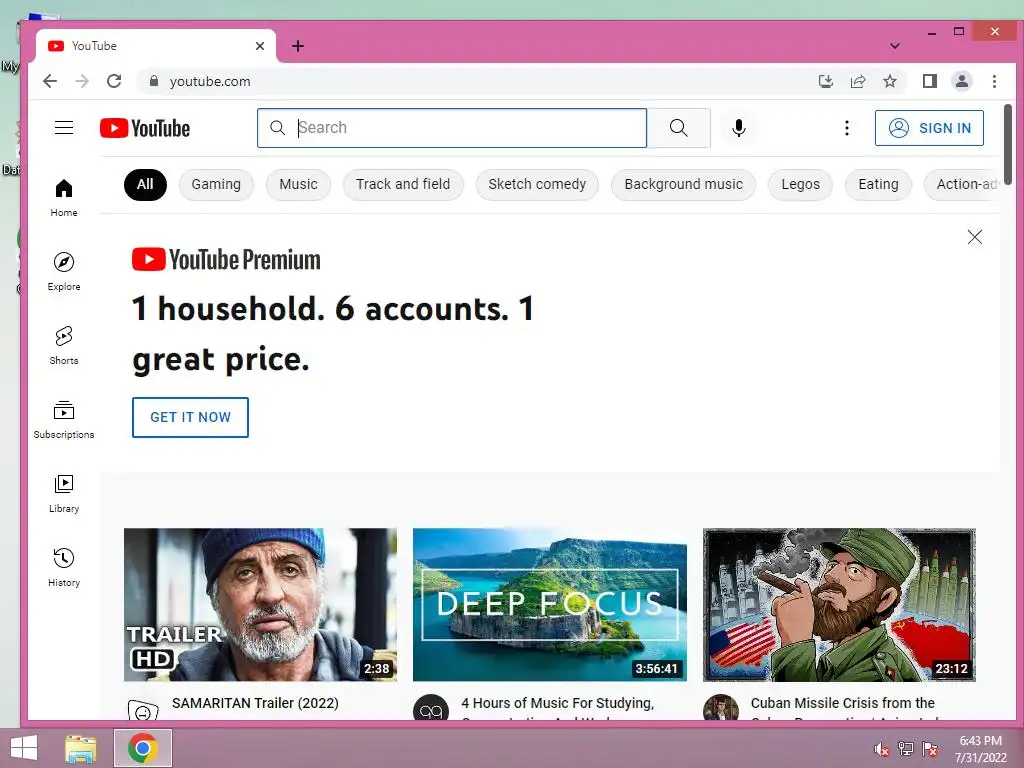
Task: Open History in sidebar
Action: [x=64, y=568]
